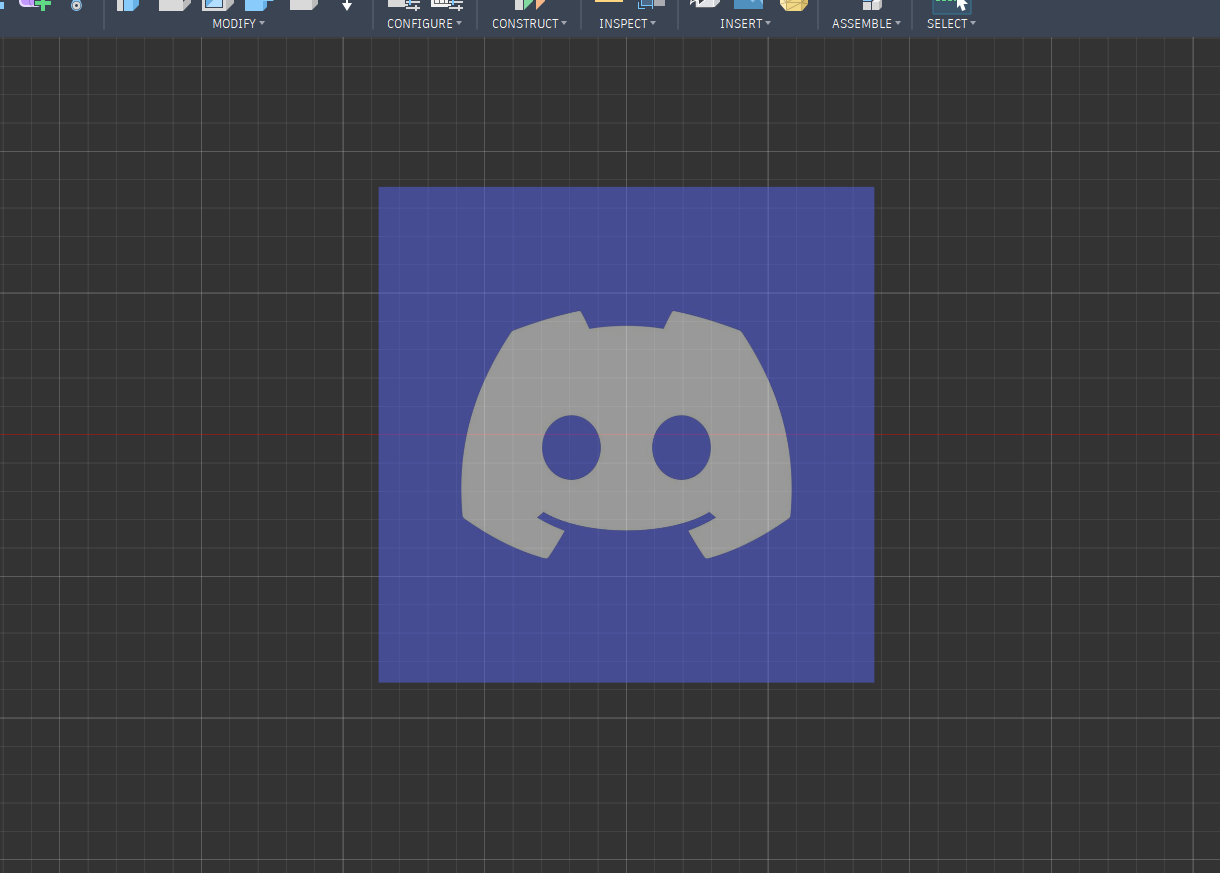Viewport: 1220px width, 873px height.
Task: Click the purple icon with green plus
Action: [x=36, y=5]
